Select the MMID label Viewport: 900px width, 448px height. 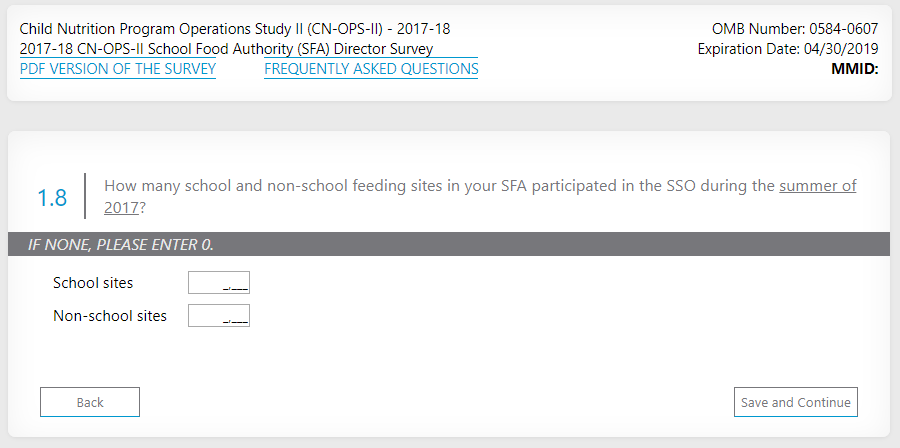pyautogui.click(x=854, y=69)
